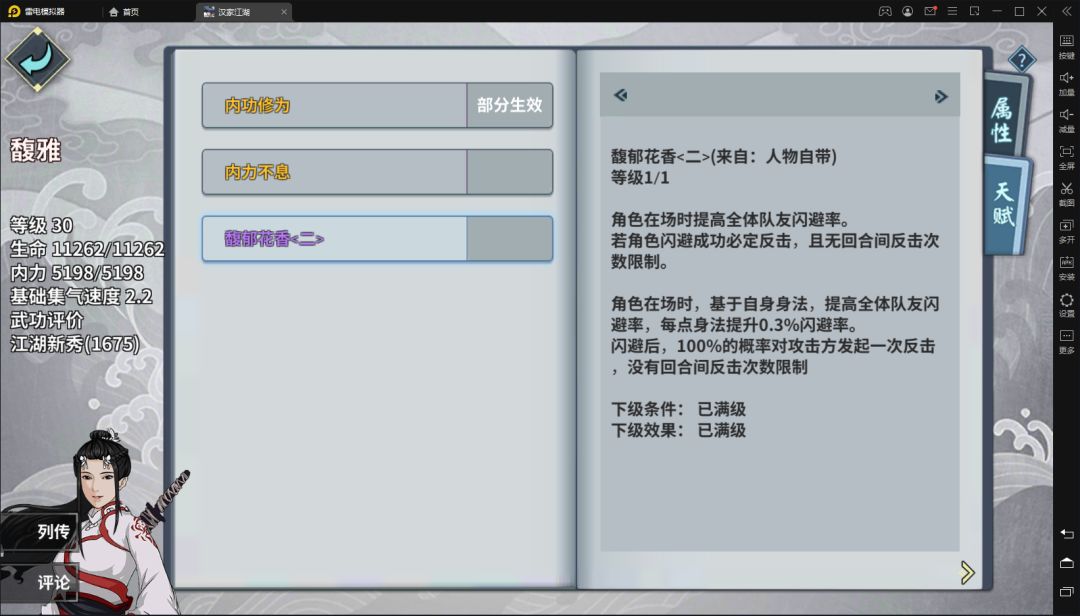
Task: Click the Android back icon in sidebar
Action: coord(1066,534)
